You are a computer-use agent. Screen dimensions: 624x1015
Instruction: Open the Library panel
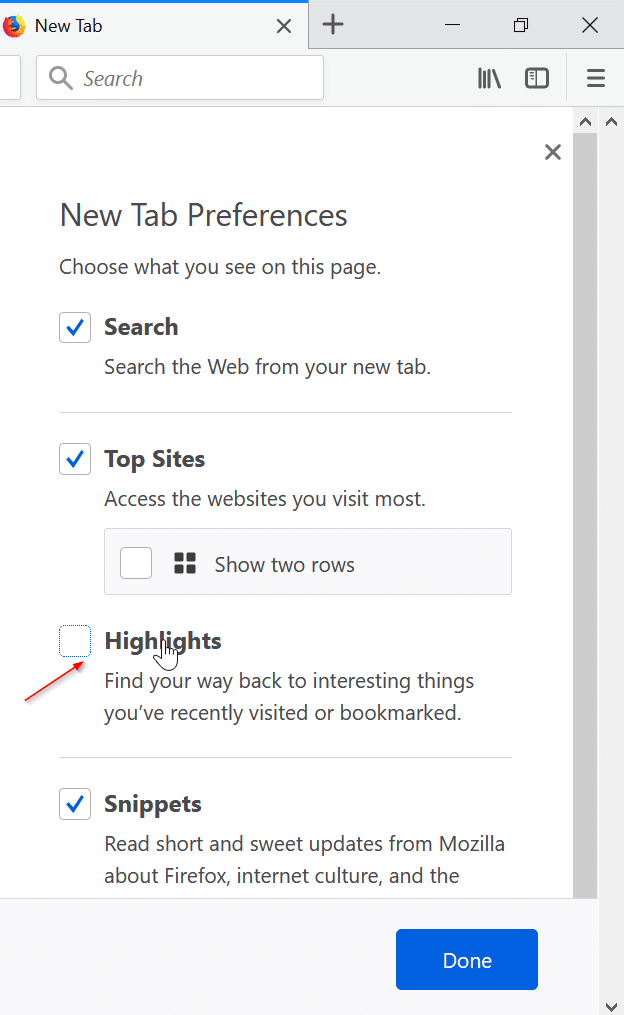(x=489, y=78)
